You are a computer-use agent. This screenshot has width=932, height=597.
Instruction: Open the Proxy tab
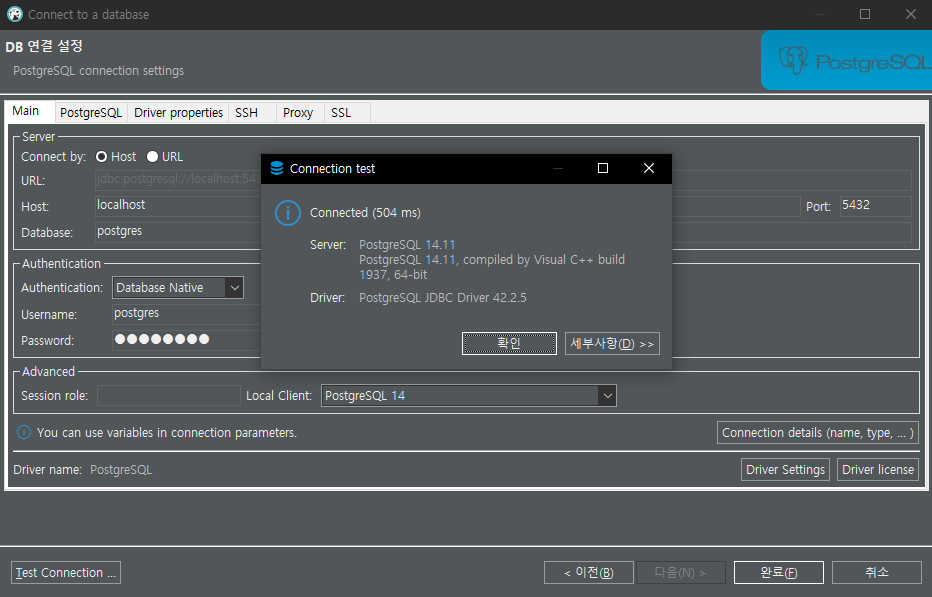click(298, 112)
